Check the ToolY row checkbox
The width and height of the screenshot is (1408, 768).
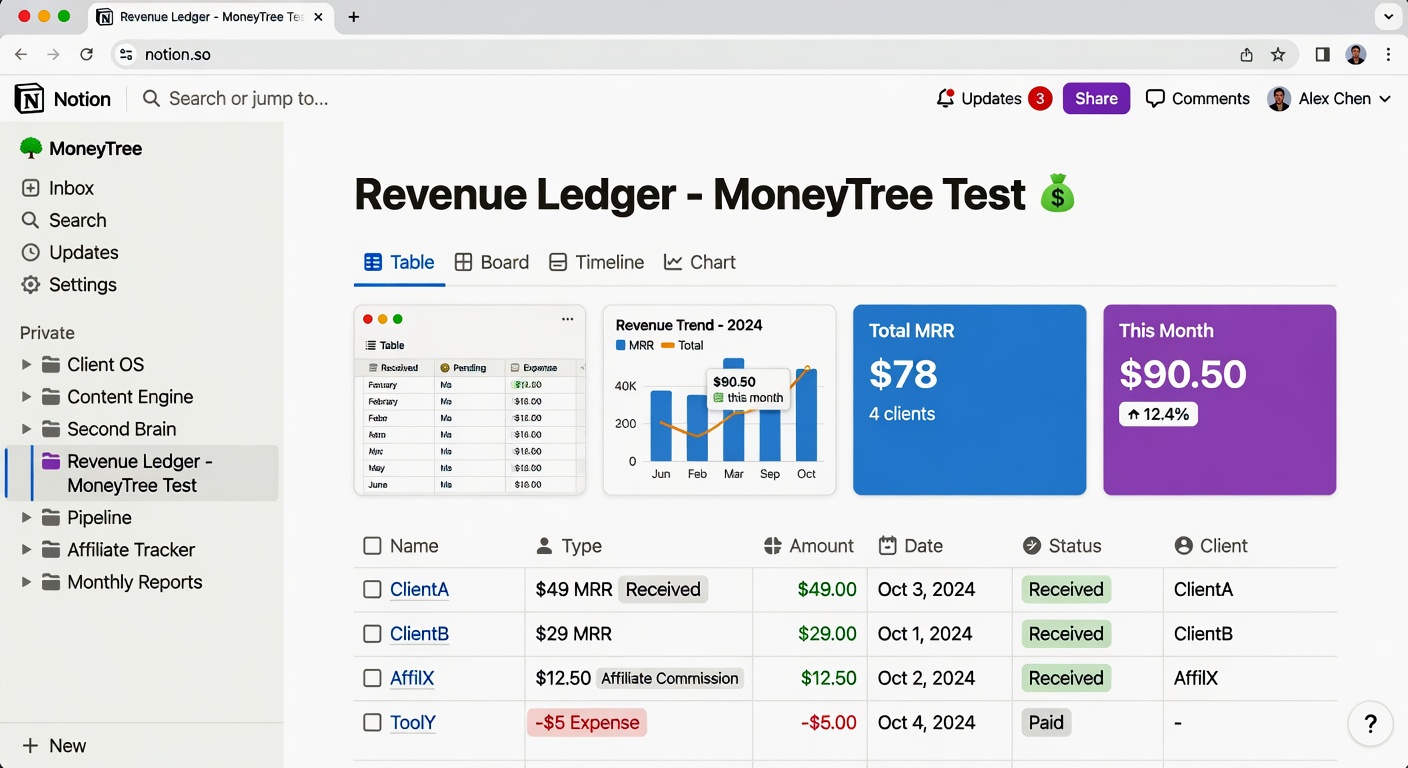pyautogui.click(x=372, y=722)
